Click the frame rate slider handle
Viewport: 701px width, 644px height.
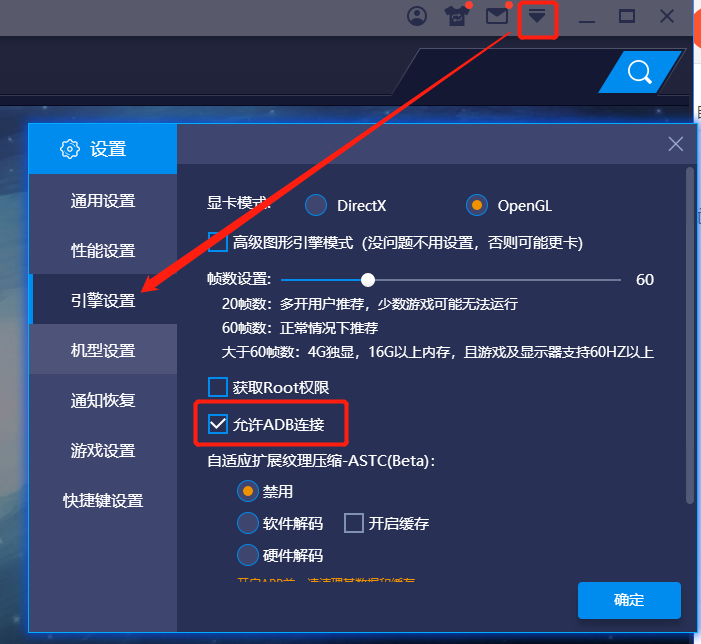(x=368, y=280)
